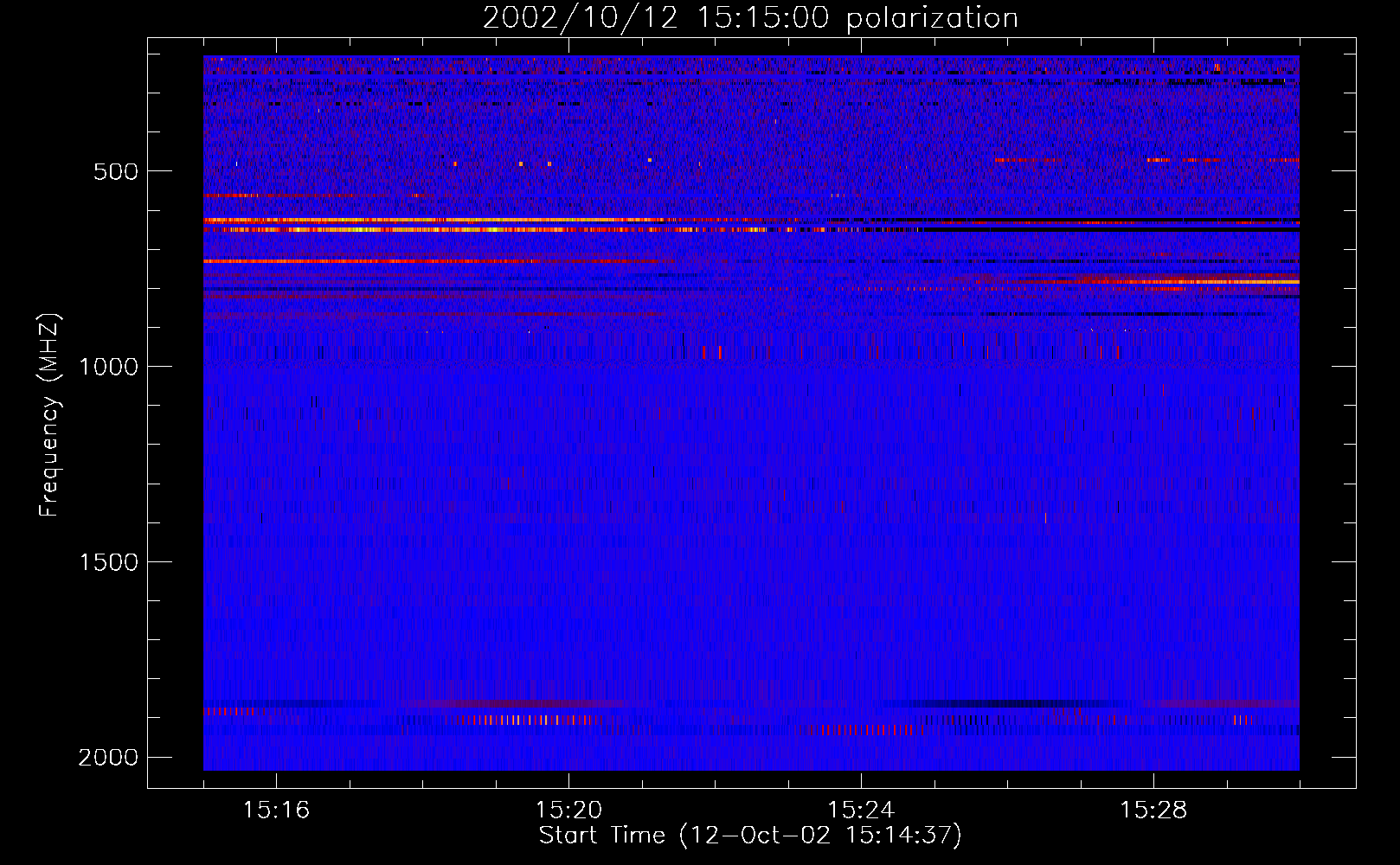Click the 1000 frequency tick label
Image resolution: width=1400 pixels, height=865 pixels.
pyautogui.click(x=108, y=367)
